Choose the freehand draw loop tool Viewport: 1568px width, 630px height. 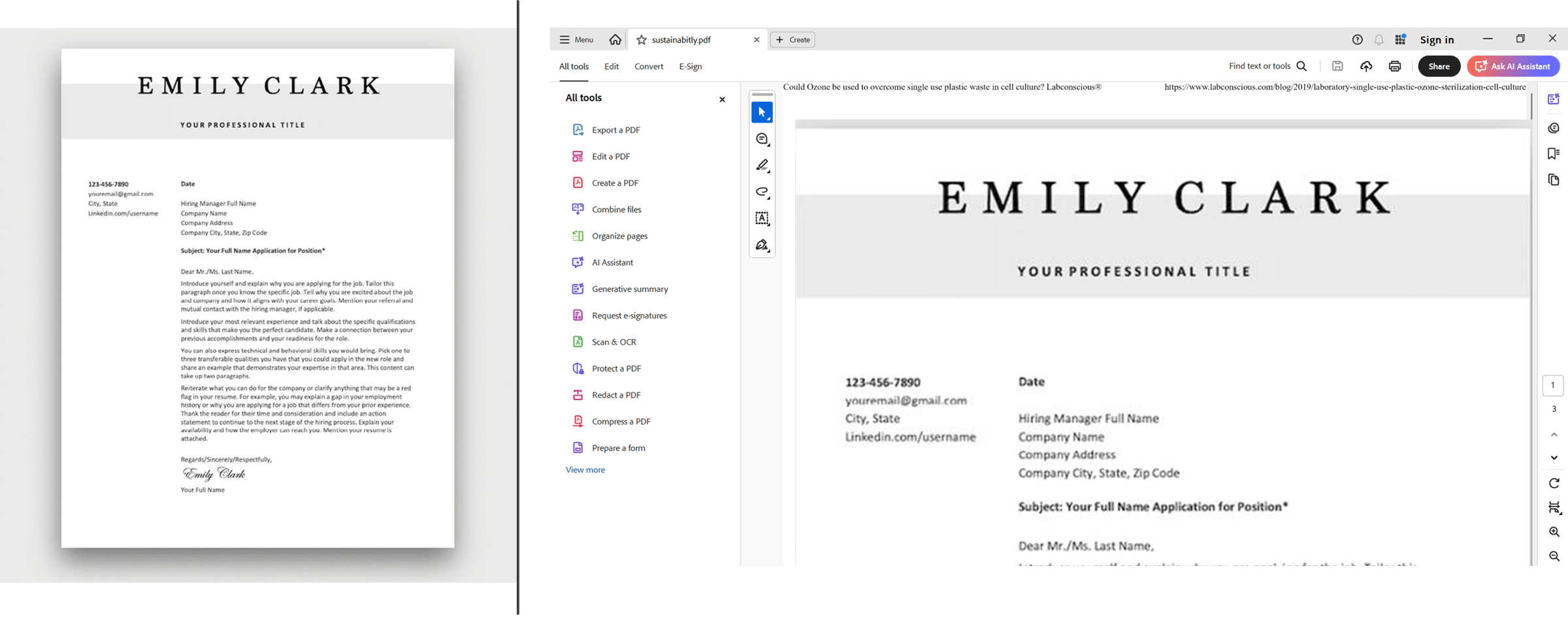click(x=762, y=192)
